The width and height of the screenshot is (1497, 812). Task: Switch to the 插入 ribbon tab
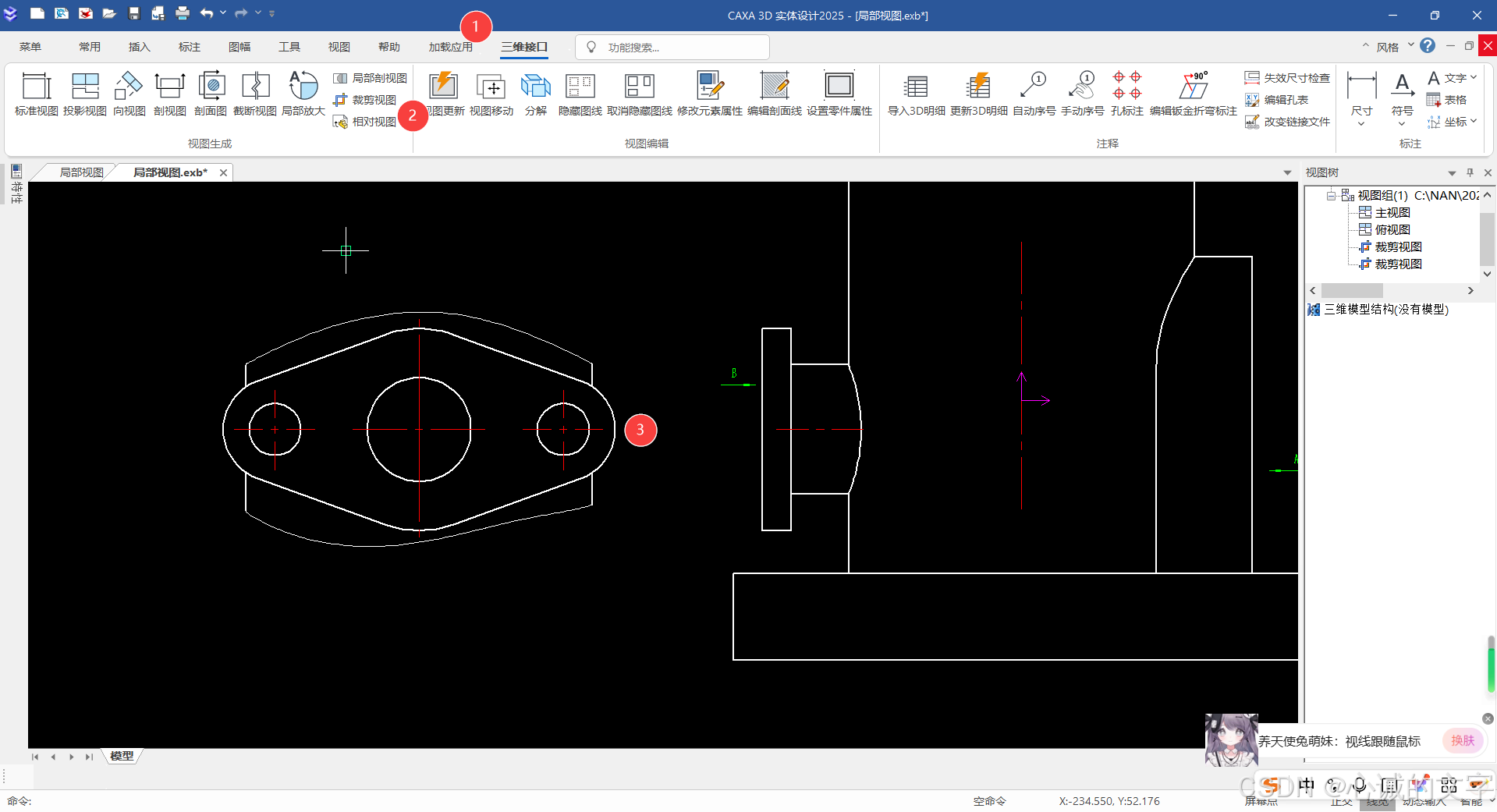click(140, 47)
